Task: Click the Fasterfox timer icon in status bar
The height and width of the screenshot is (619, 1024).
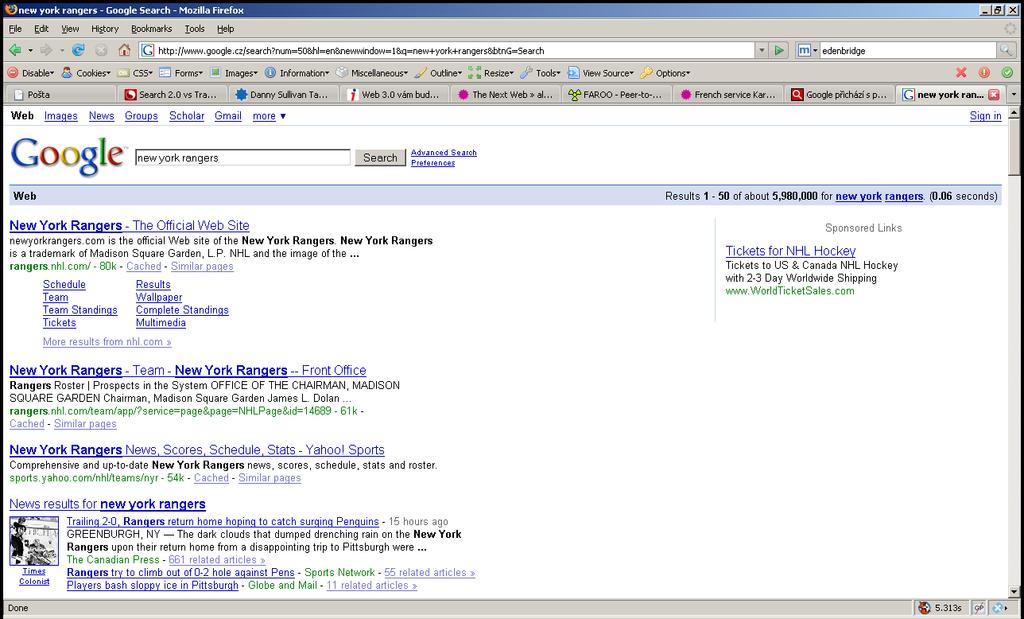Action: [x=924, y=608]
